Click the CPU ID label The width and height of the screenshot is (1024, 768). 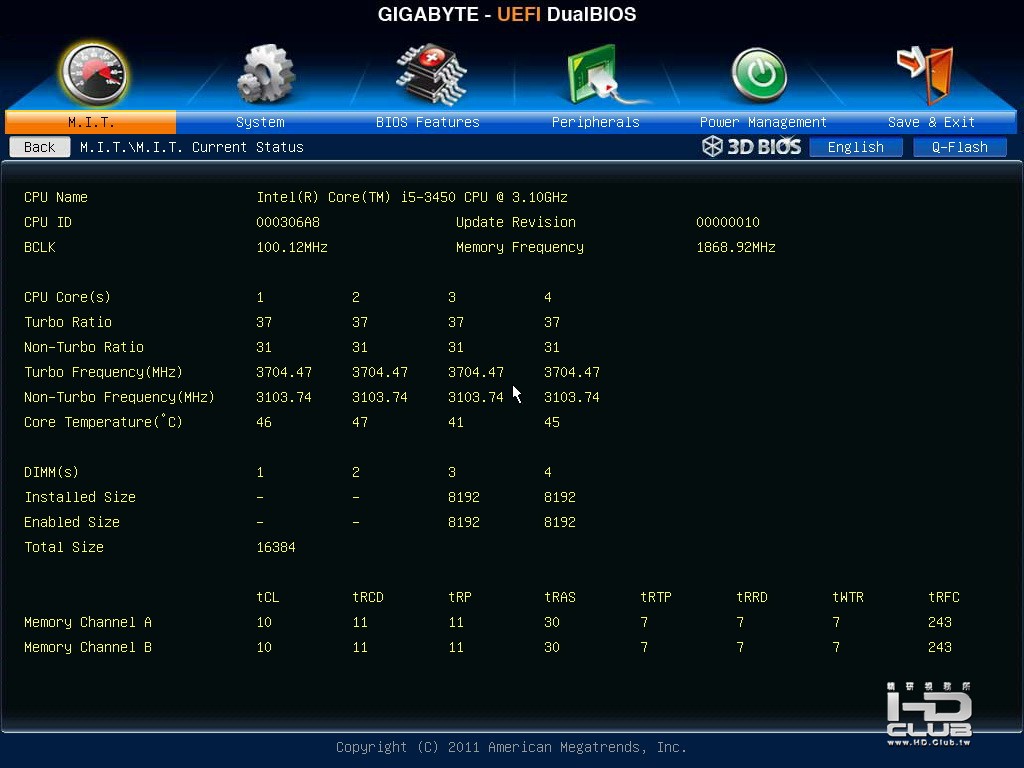coord(48,222)
